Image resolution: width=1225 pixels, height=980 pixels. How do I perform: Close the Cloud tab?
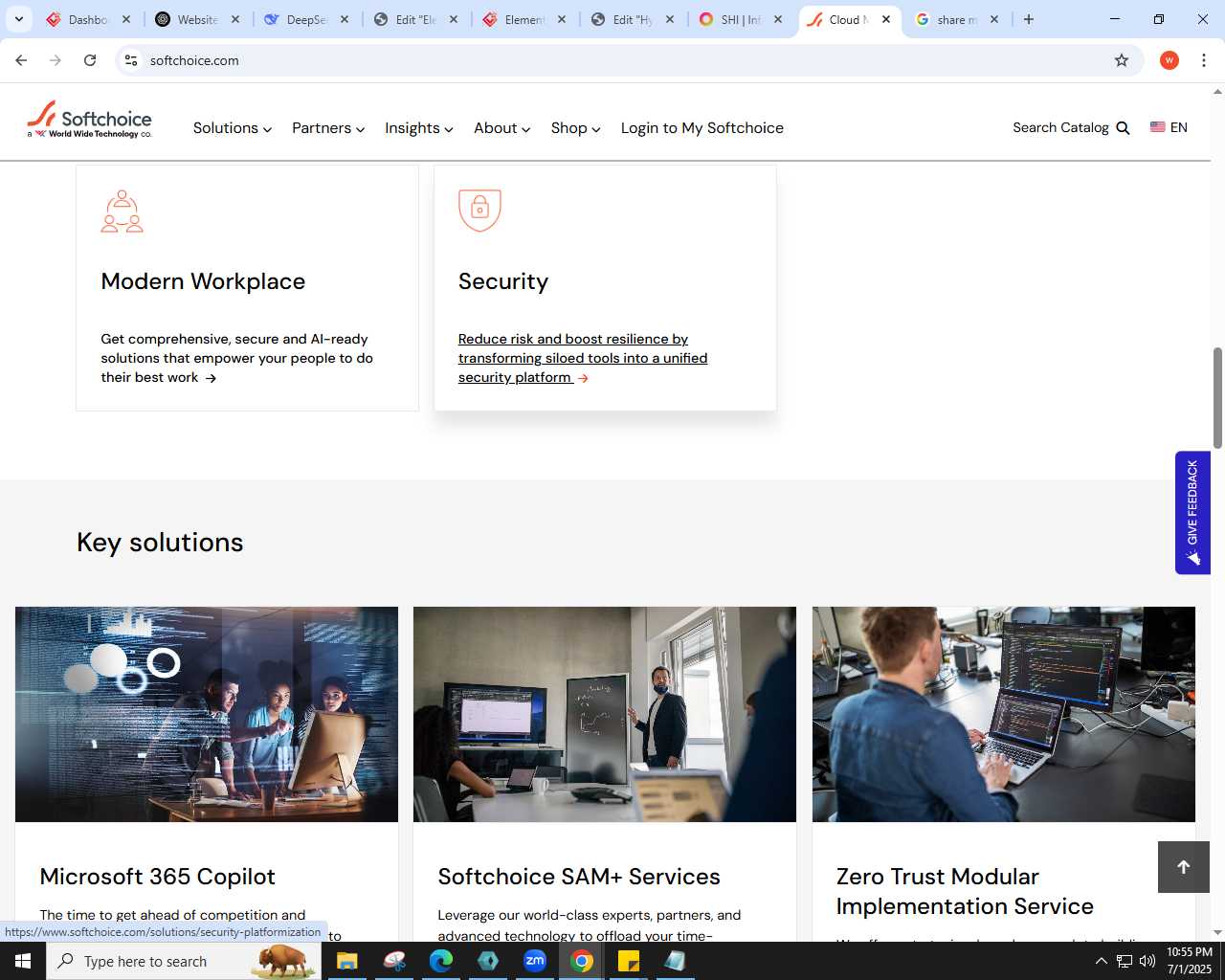tap(886, 19)
